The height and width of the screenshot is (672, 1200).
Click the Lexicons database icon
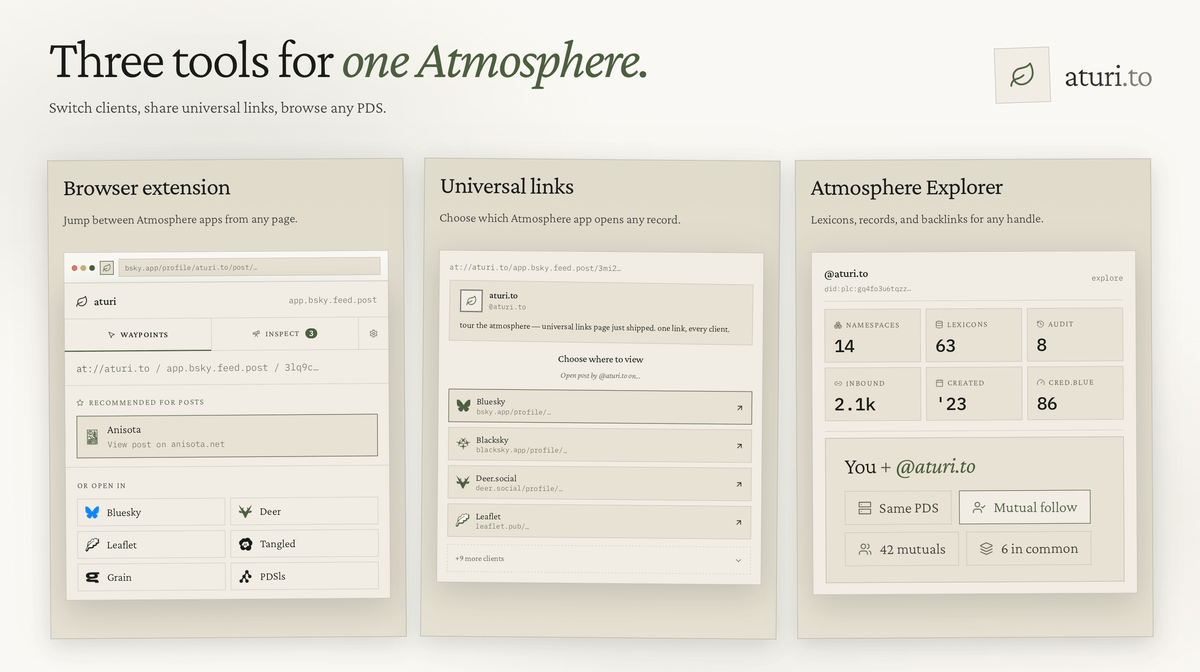[940, 325]
